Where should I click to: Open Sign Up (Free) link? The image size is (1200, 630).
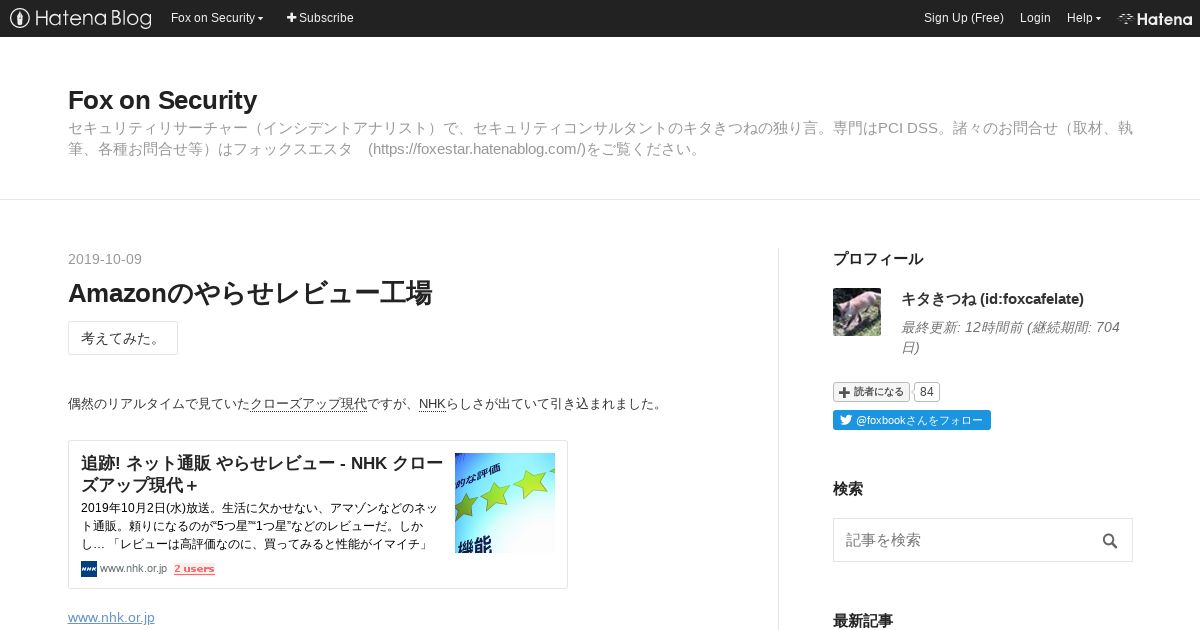click(x=963, y=18)
